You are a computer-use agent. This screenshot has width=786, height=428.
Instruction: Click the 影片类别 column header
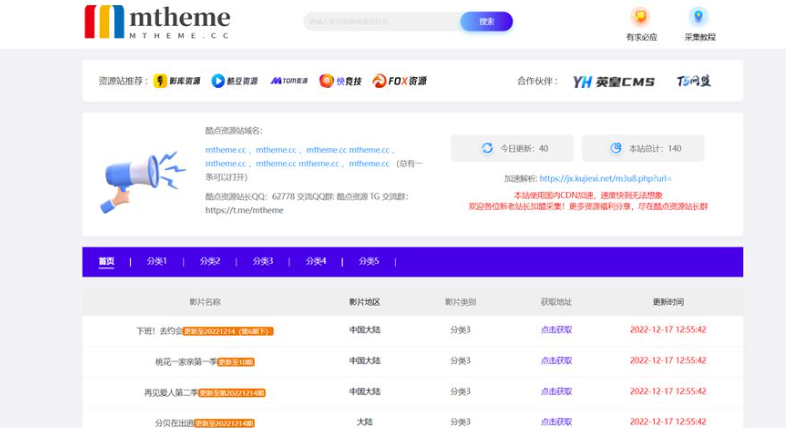(460, 302)
